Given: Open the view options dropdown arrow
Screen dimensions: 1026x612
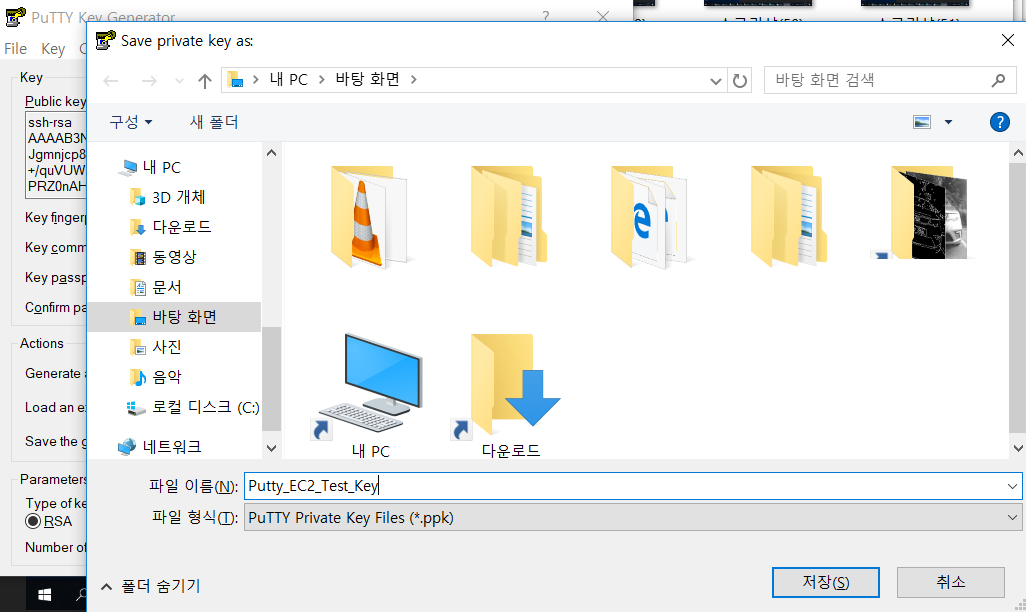Looking at the screenshot, I should pyautogui.click(x=948, y=122).
